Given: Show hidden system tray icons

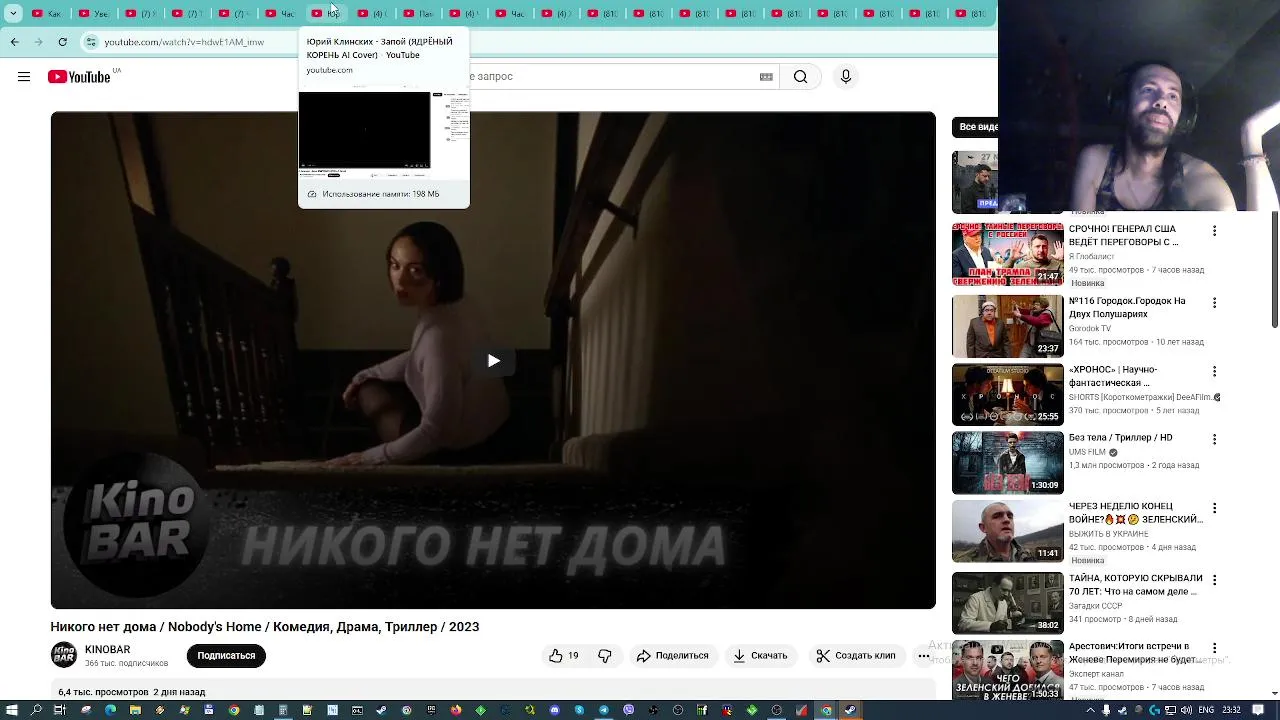Looking at the screenshot, I should coord(1090,710).
